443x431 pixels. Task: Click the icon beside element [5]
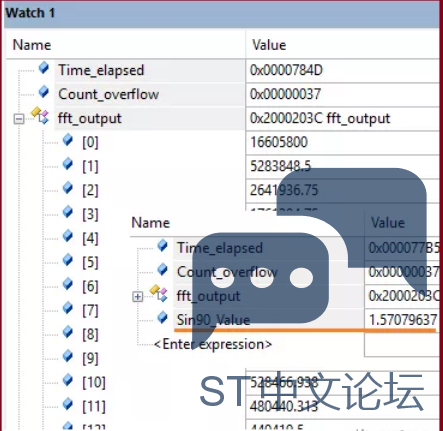coord(68,260)
